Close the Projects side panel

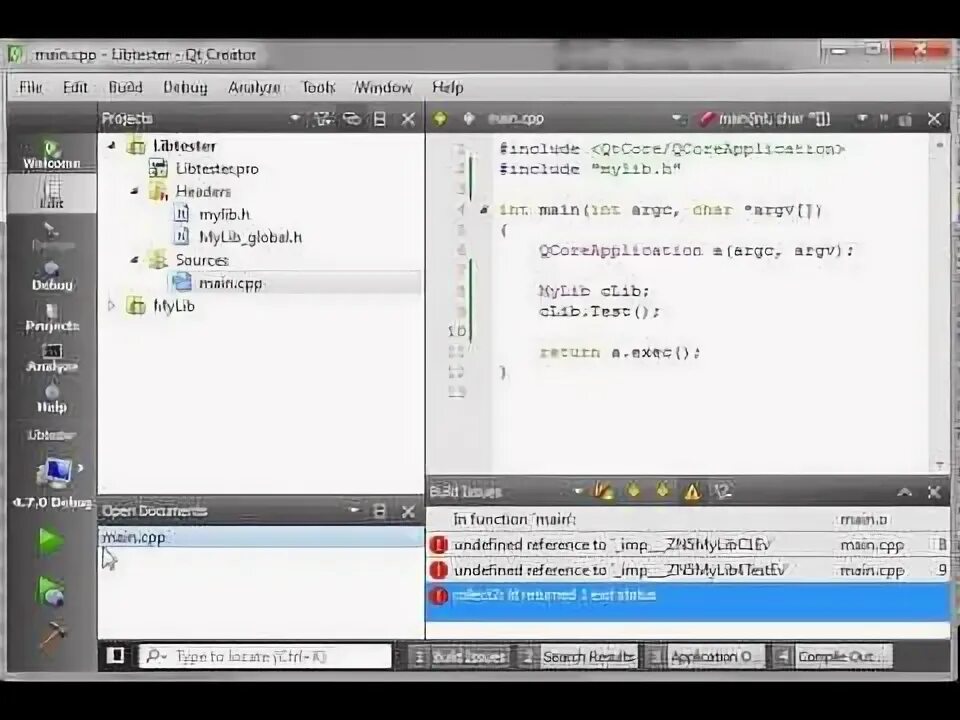pos(408,119)
